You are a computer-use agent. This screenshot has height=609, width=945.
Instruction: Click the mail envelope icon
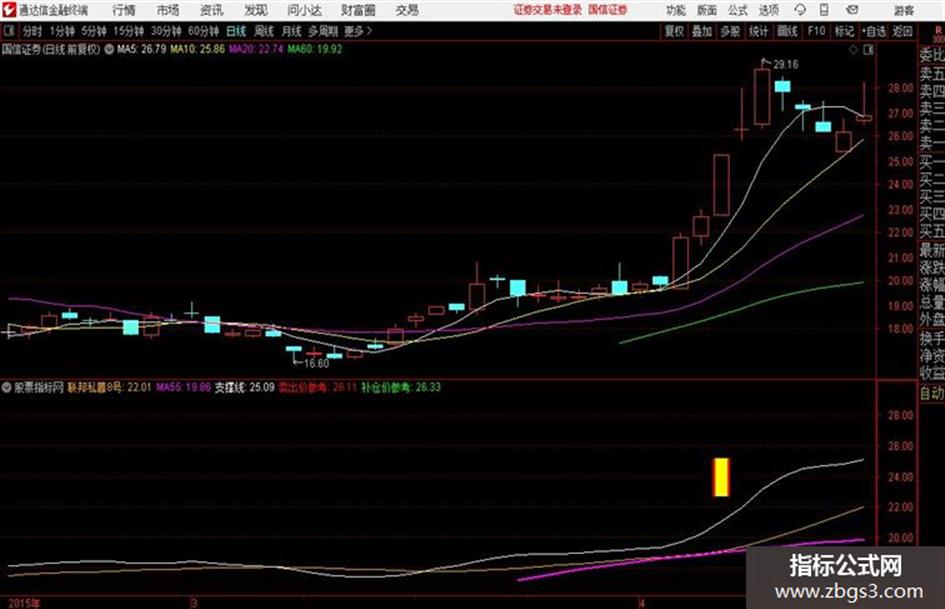coord(852,10)
